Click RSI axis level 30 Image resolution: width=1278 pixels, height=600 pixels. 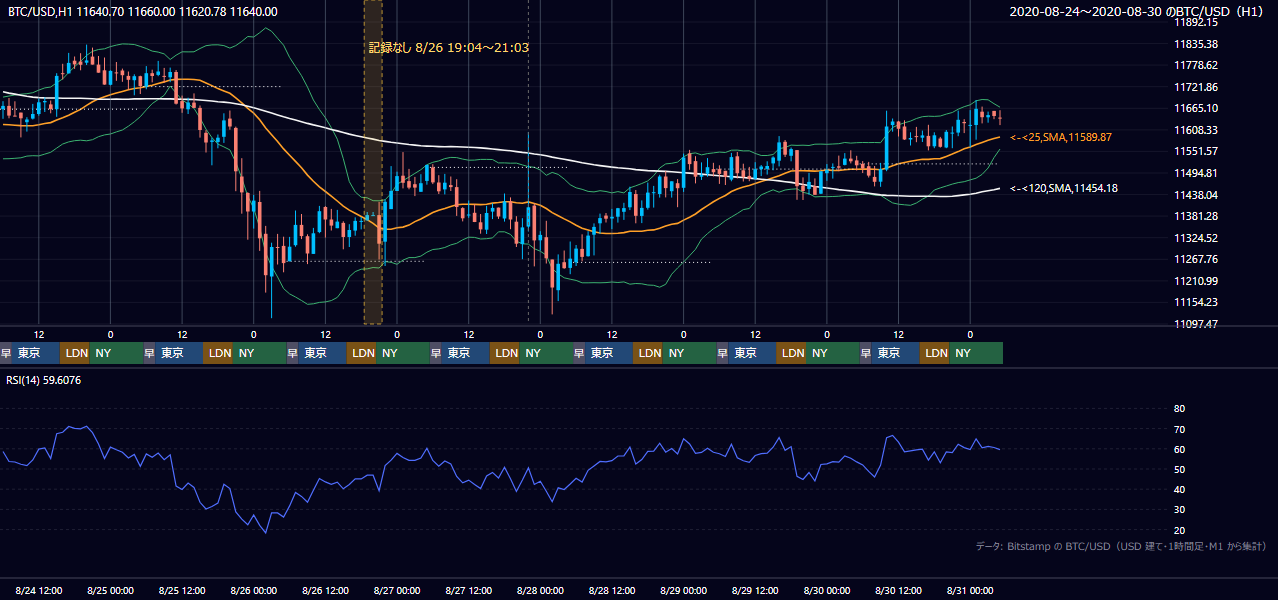1179,510
